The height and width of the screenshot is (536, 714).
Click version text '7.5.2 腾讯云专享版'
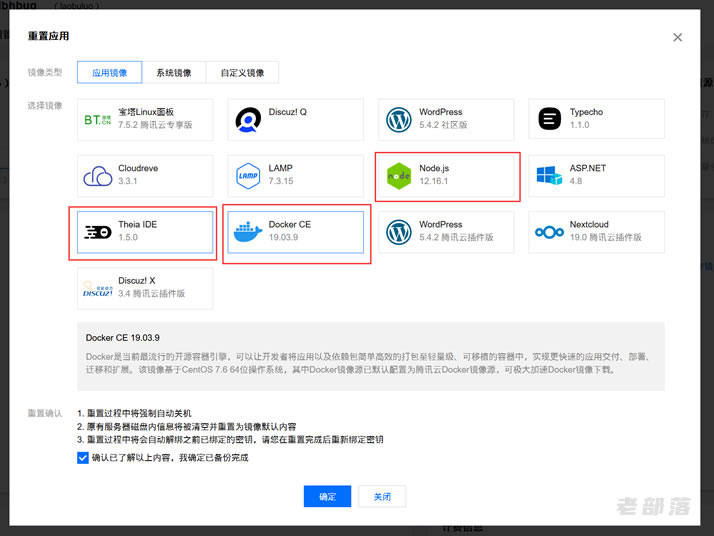coord(155,125)
